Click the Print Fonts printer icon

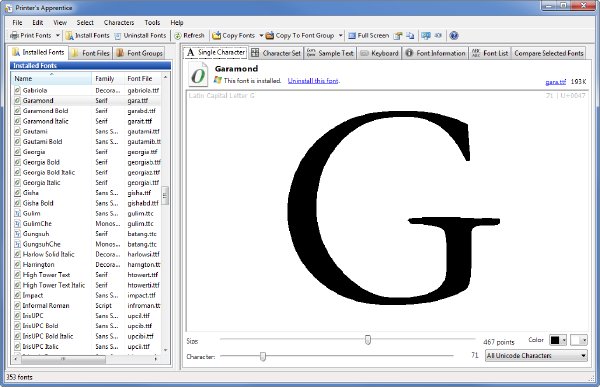click(14, 36)
